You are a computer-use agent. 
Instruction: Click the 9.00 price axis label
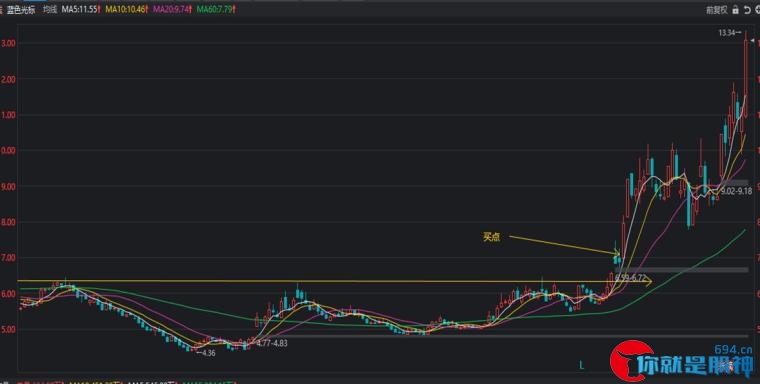click(9, 186)
